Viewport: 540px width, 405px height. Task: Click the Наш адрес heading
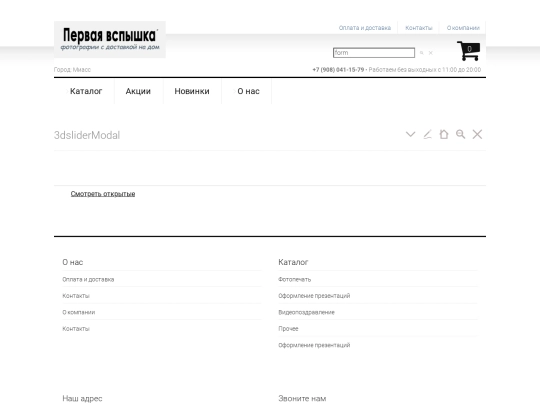click(82, 398)
